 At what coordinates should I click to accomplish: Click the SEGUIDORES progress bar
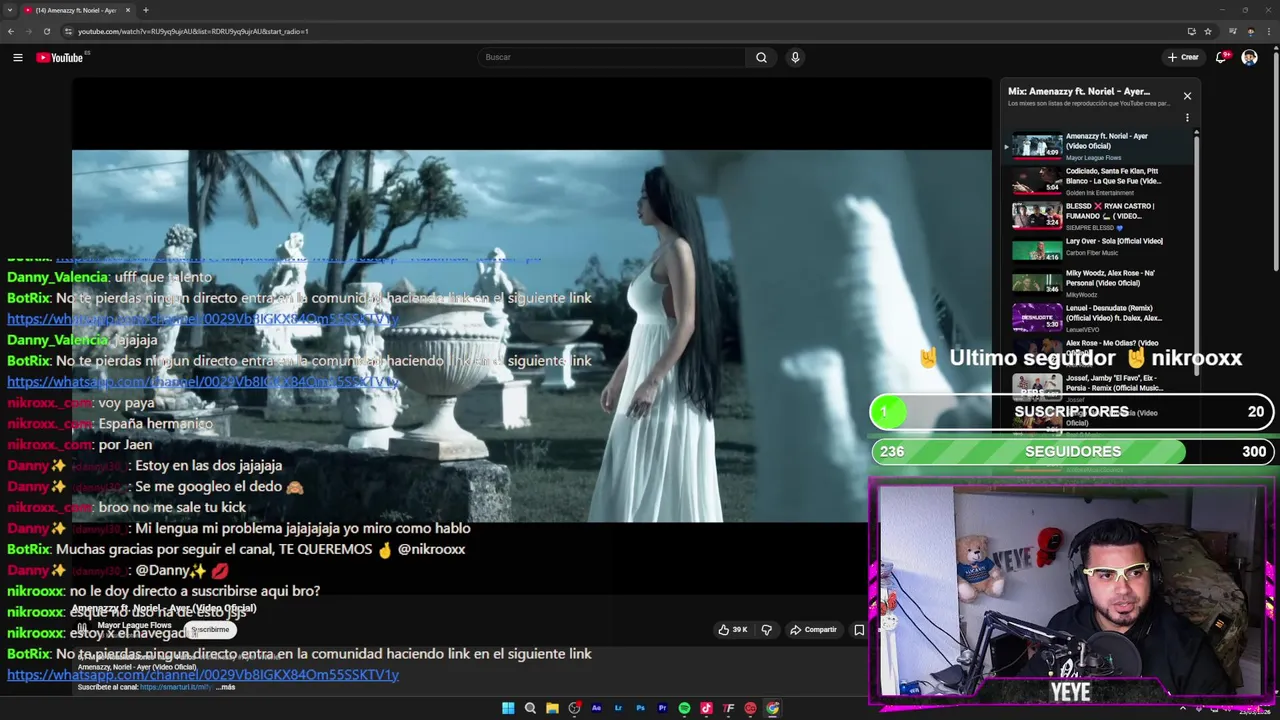tap(1073, 452)
